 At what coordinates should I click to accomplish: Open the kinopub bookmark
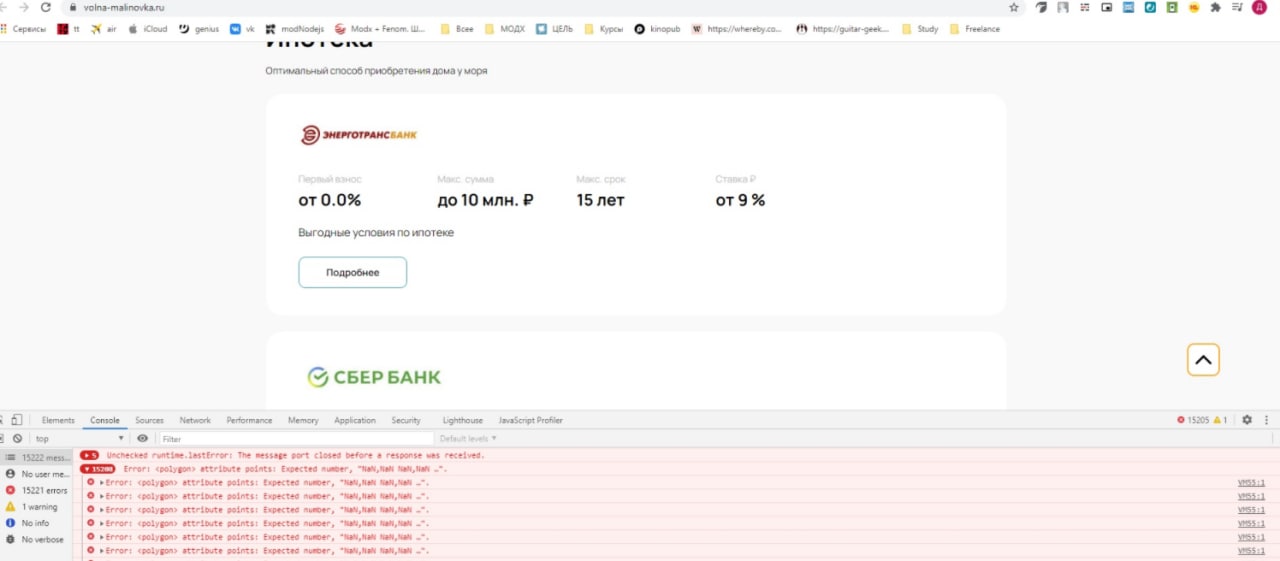pos(657,29)
